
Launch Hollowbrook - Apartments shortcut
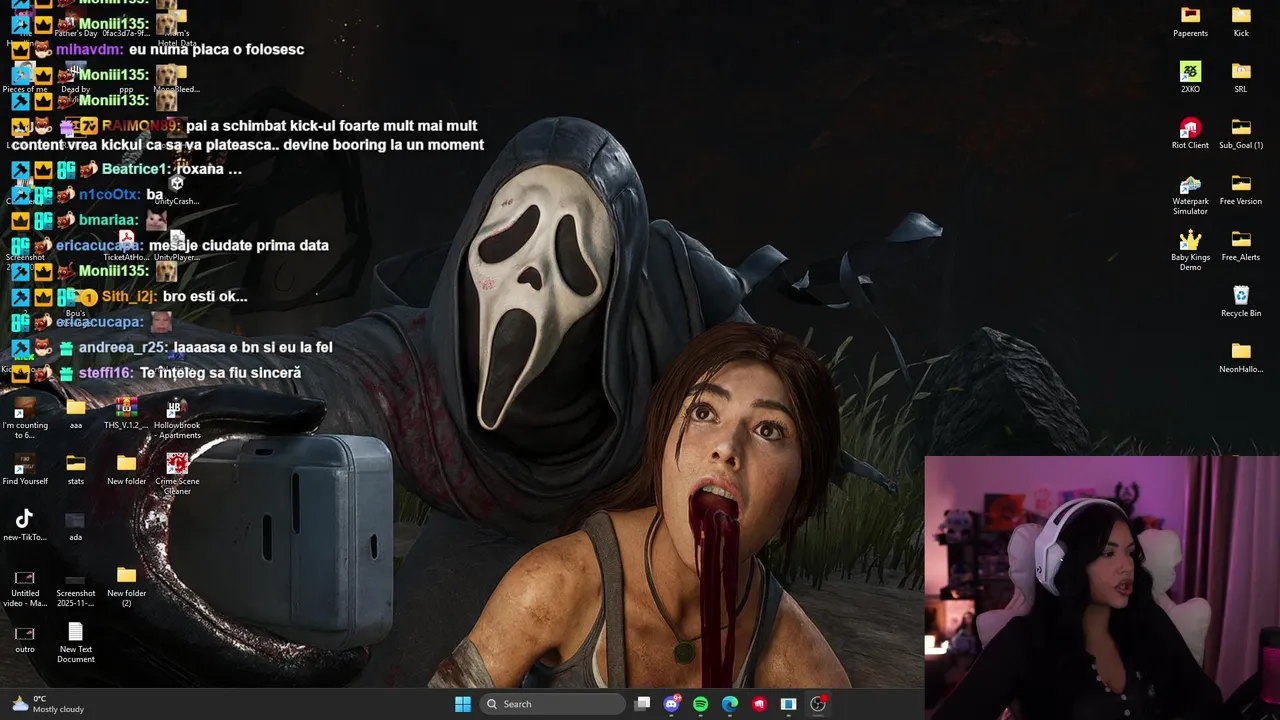tap(177, 418)
